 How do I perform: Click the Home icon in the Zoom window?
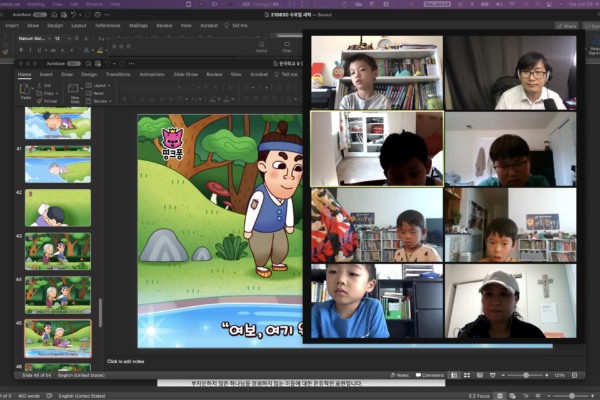[x=261, y=46]
